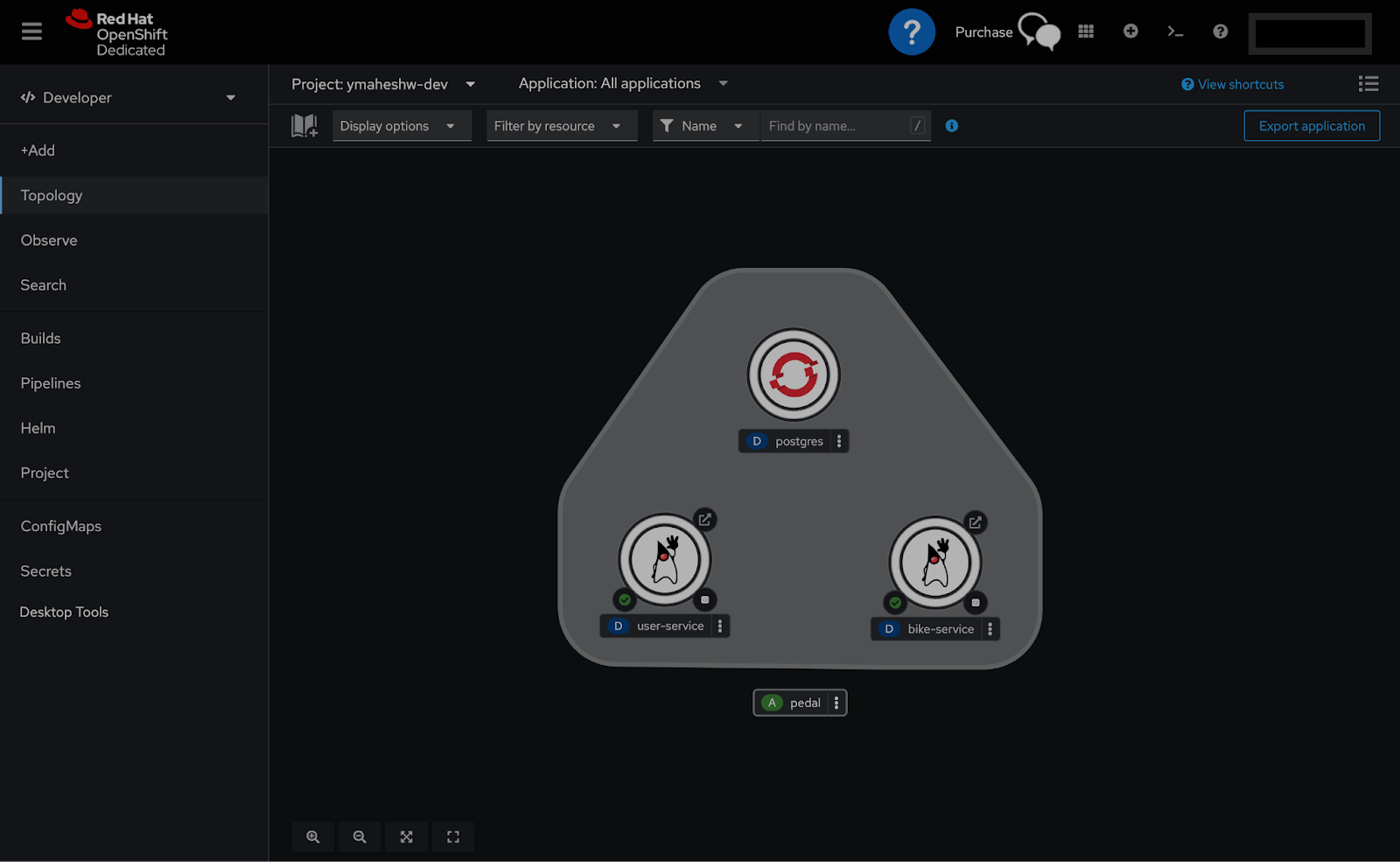Open the application launcher grid icon
Image resolution: width=1400 pixels, height=862 pixels.
coord(1086,32)
